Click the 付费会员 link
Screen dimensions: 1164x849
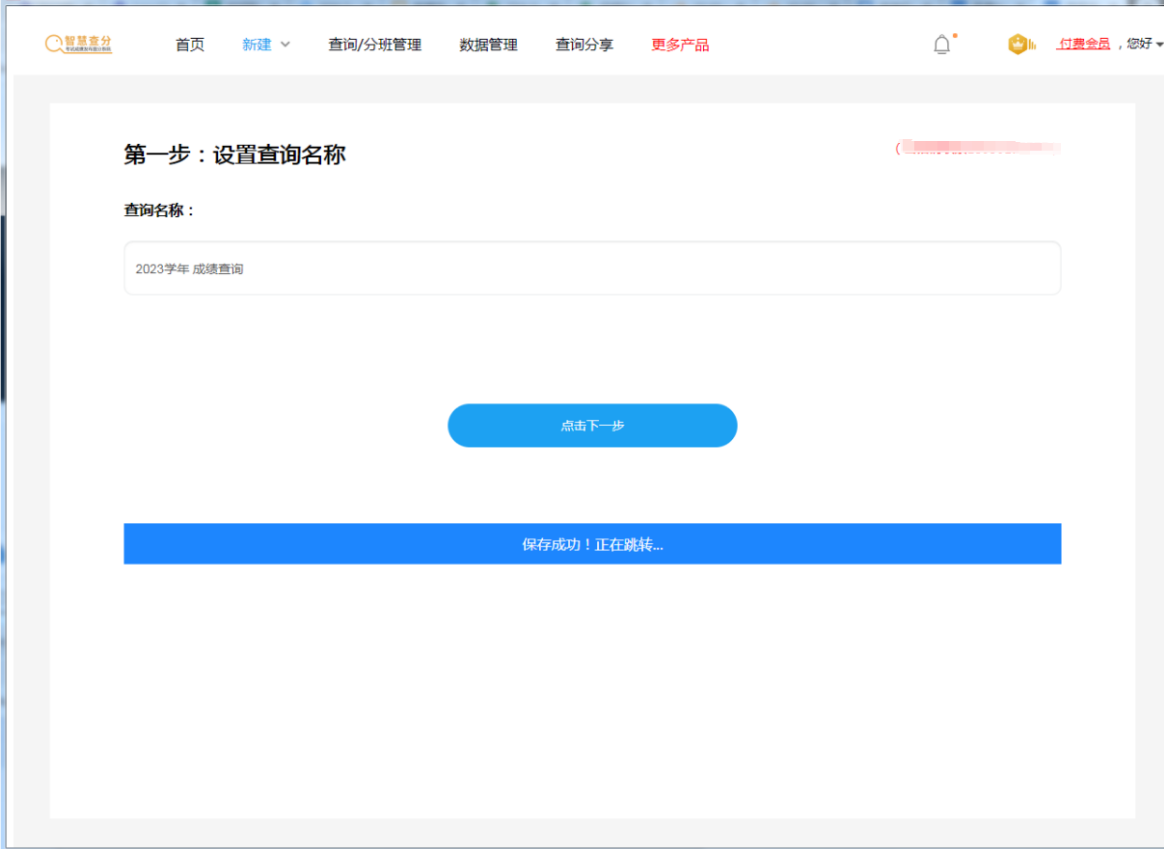point(1084,44)
